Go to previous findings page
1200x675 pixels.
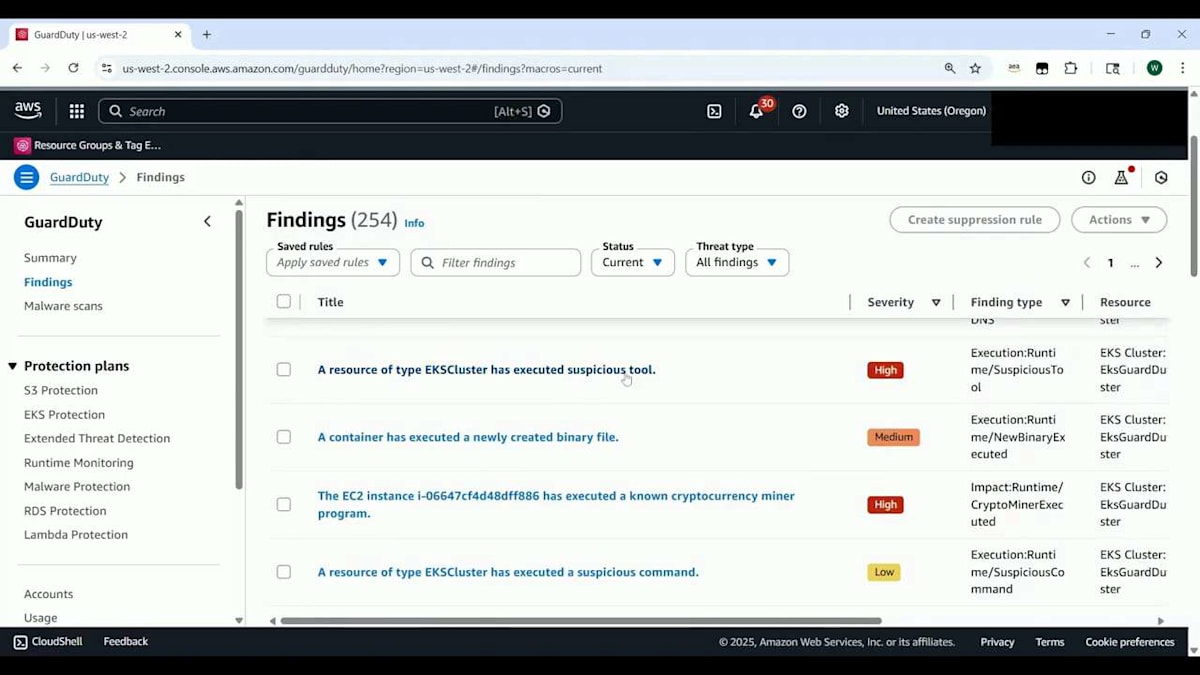(1087, 263)
